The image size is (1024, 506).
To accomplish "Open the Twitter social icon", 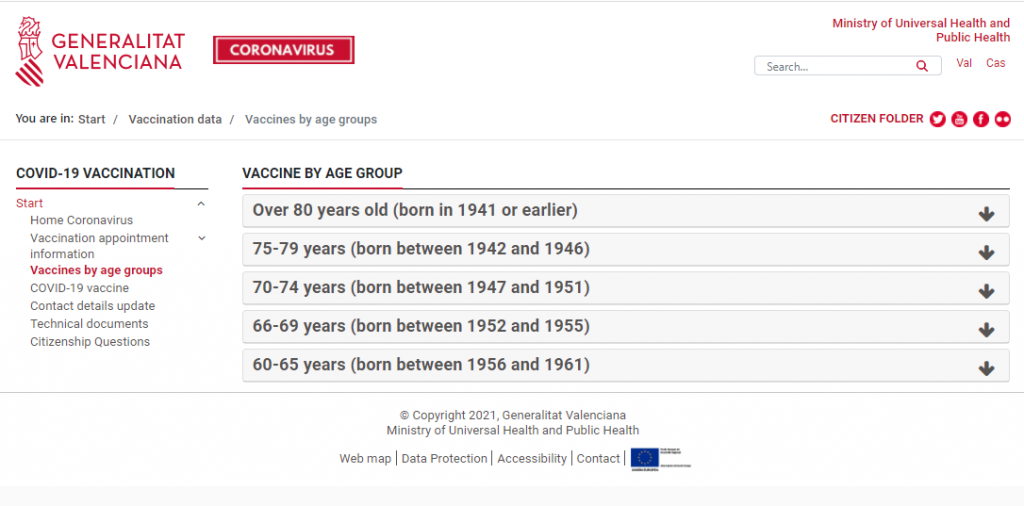I will click(x=938, y=119).
